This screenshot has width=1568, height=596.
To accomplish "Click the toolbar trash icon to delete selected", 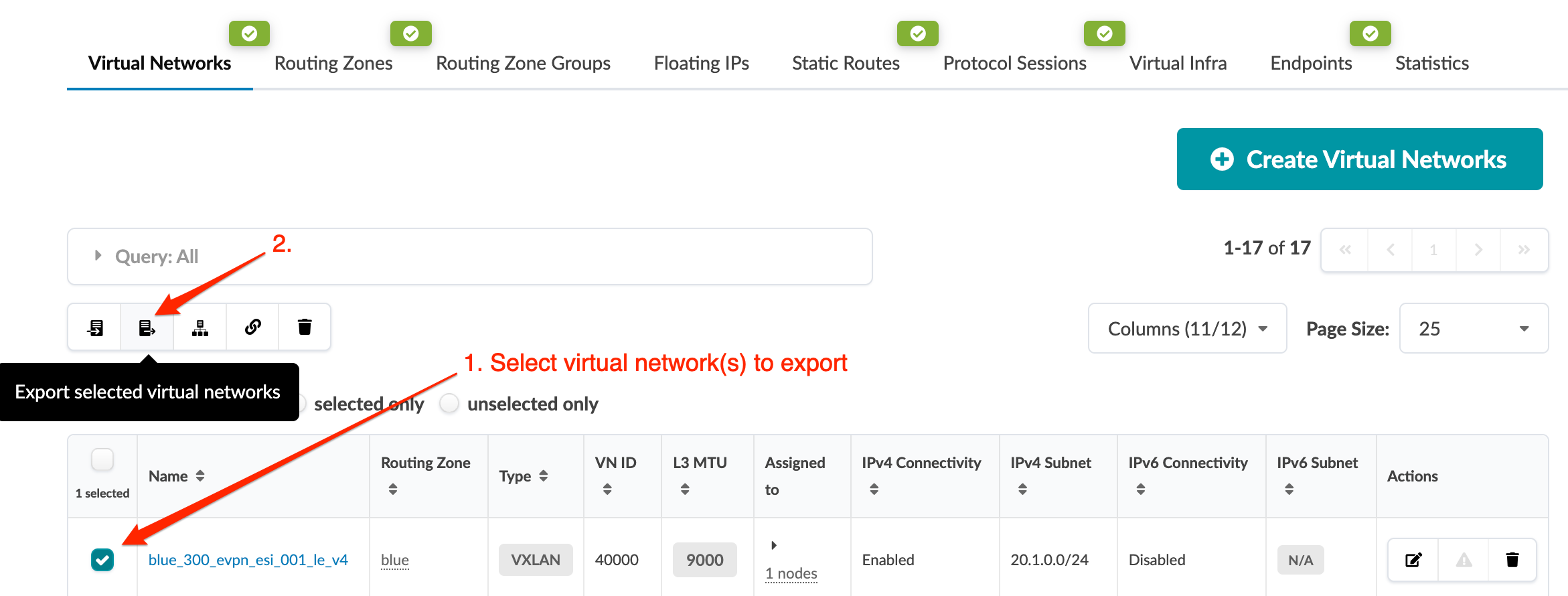I will click(x=305, y=327).
